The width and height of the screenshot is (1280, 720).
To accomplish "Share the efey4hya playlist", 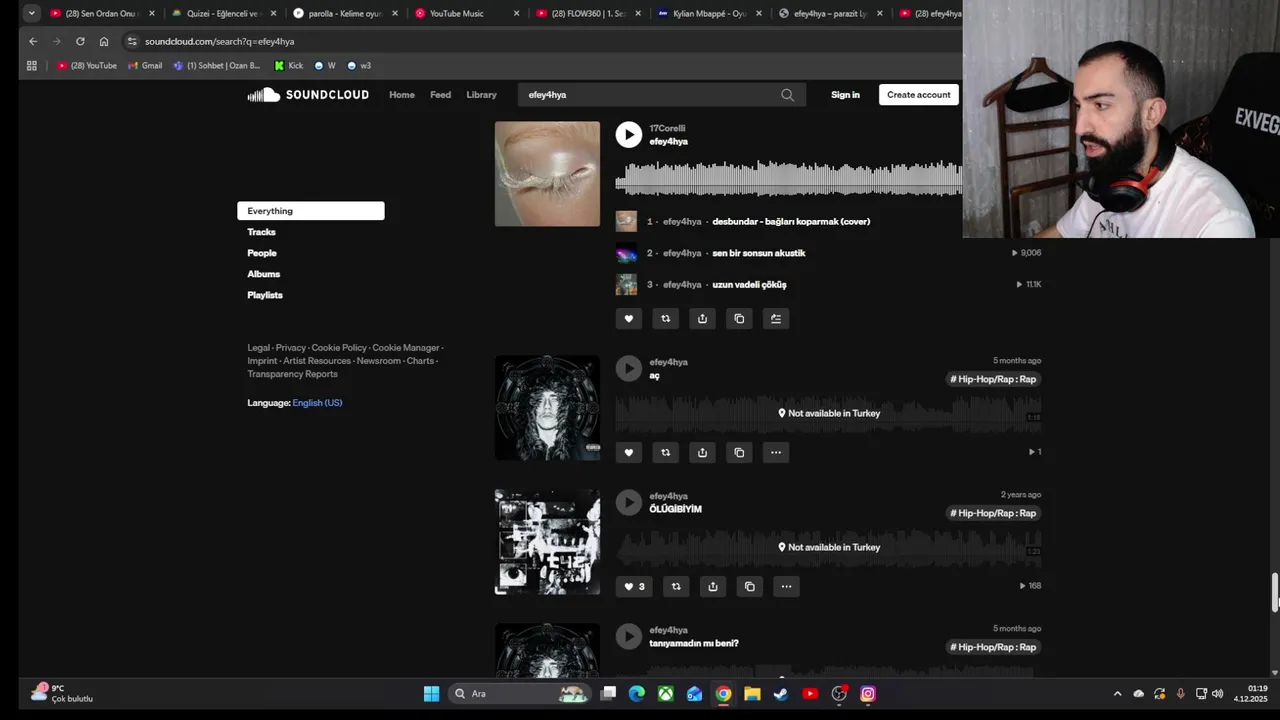I will 702,319.
